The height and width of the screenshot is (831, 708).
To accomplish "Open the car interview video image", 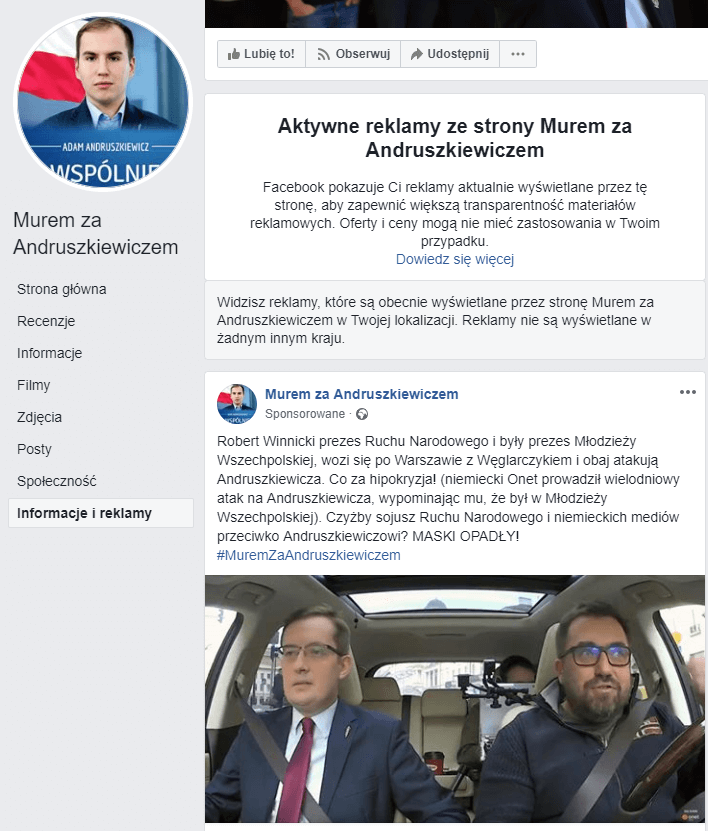I will tap(455, 699).
